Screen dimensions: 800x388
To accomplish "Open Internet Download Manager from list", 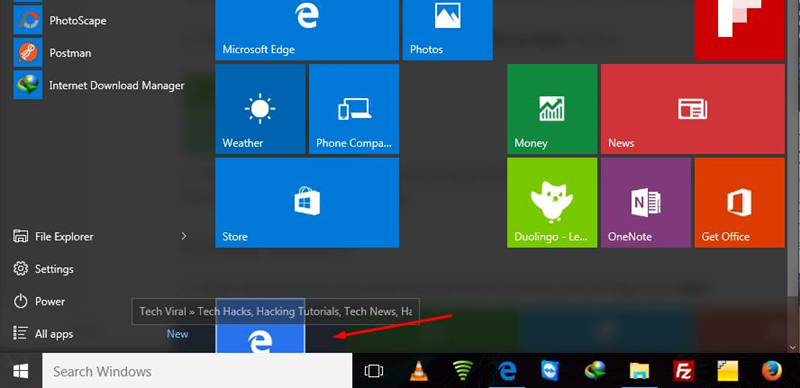I will tap(99, 85).
